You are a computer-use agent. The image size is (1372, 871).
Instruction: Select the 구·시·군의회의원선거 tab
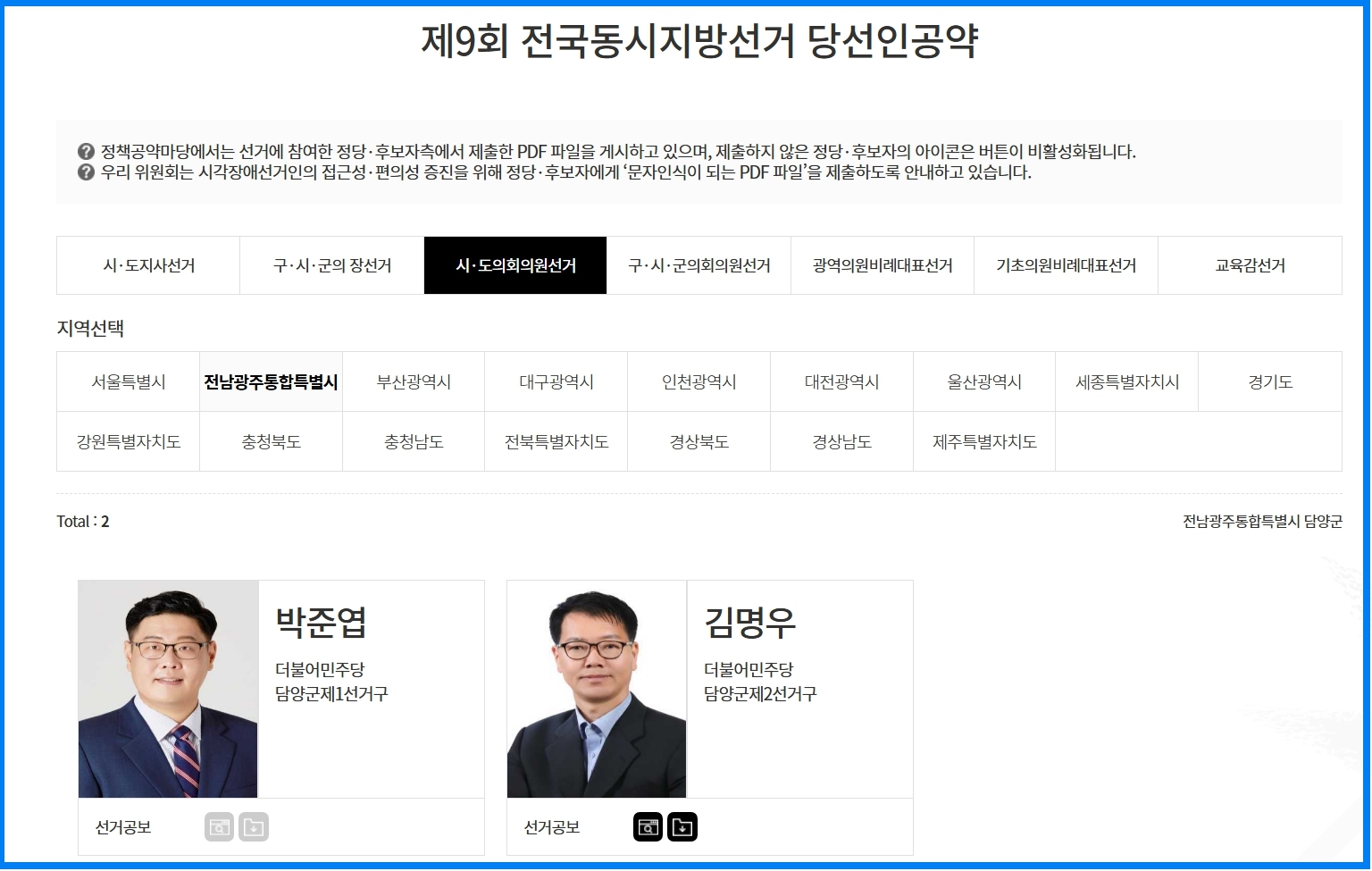pos(699,265)
